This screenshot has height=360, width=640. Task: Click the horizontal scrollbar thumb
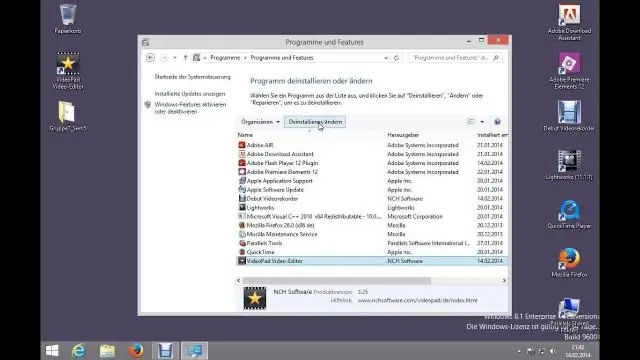point(336,281)
